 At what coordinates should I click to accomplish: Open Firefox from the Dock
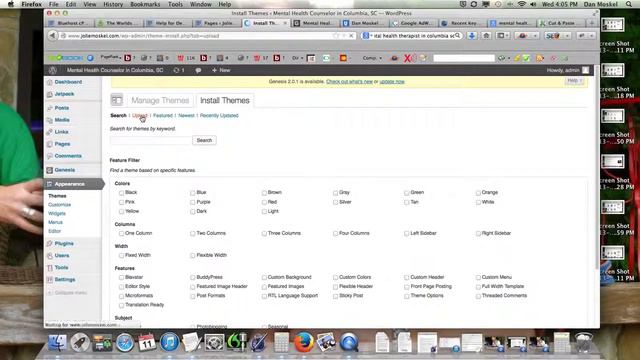tap(304, 342)
